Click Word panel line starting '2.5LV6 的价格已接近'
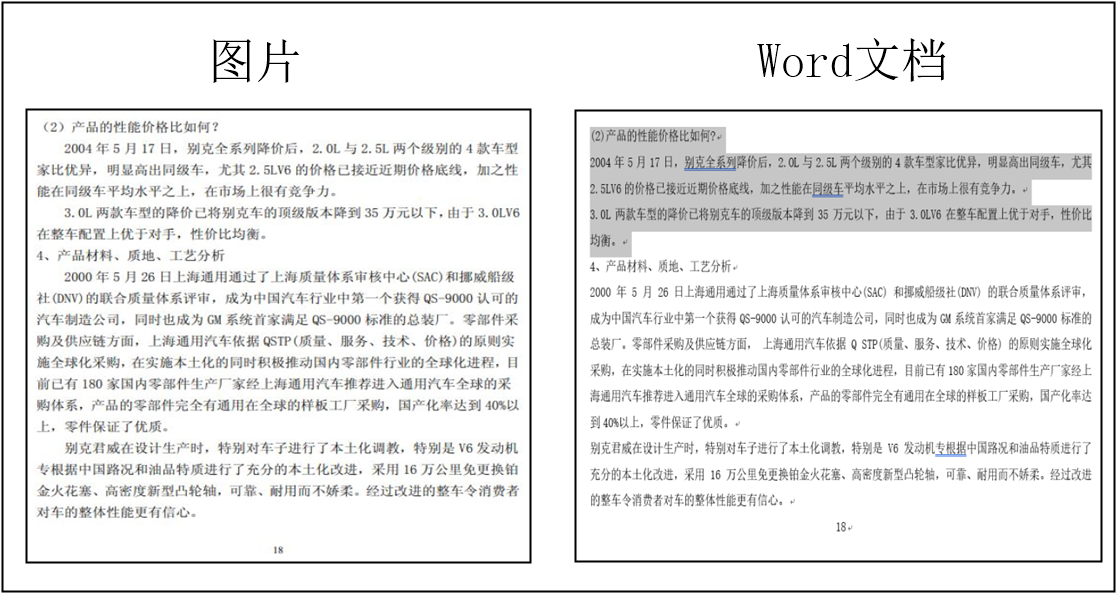The height and width of the screenshot is (595, 1117). [806, 189]
